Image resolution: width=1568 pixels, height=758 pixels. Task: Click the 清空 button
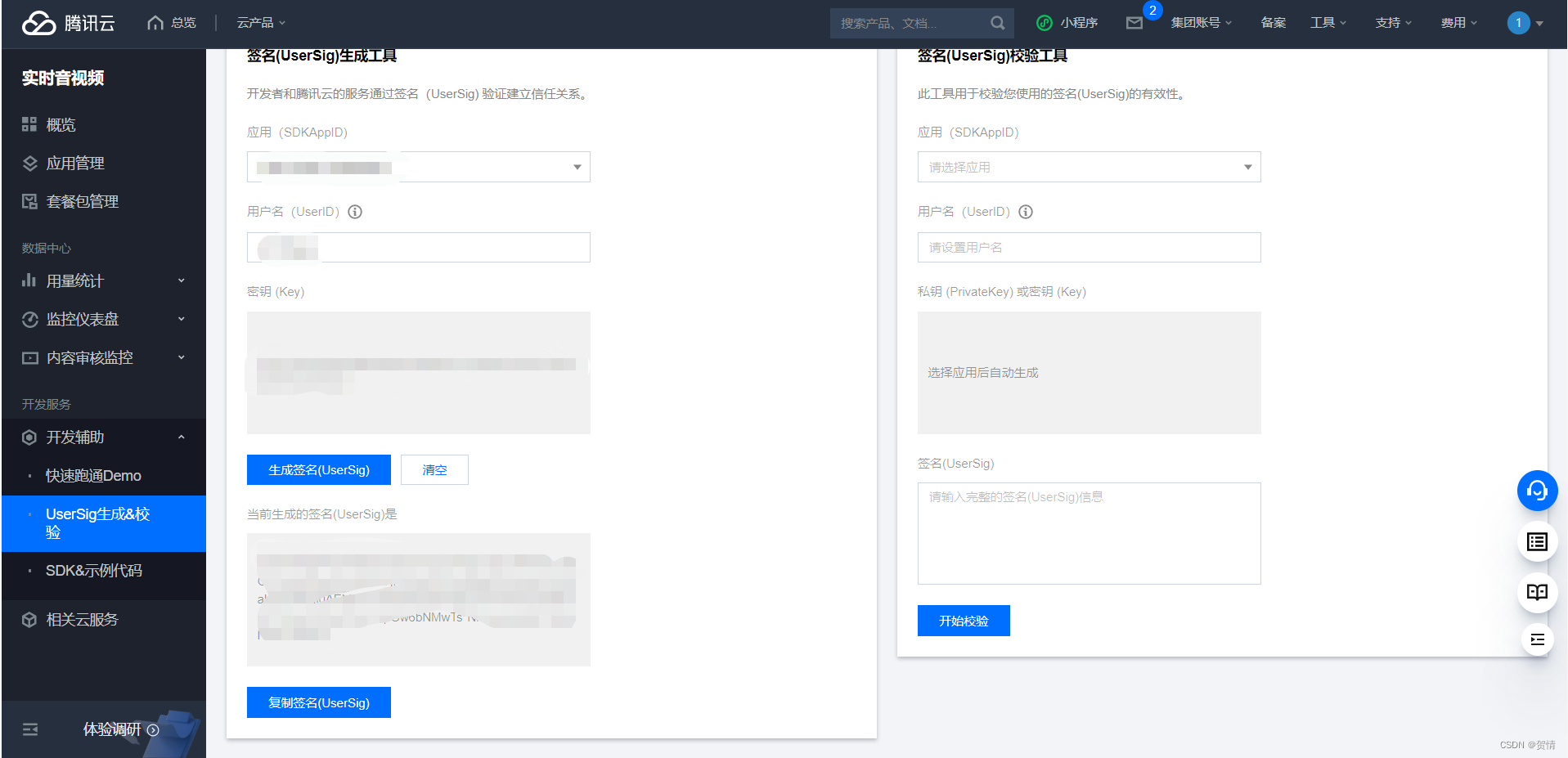coord(434,470)
